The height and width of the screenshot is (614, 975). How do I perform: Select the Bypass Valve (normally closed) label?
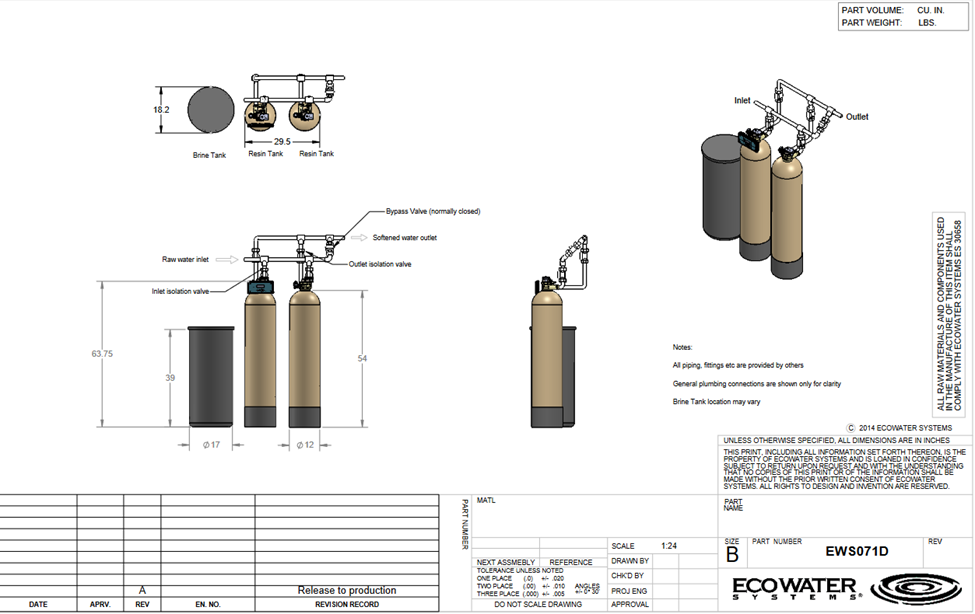[433, 212]
